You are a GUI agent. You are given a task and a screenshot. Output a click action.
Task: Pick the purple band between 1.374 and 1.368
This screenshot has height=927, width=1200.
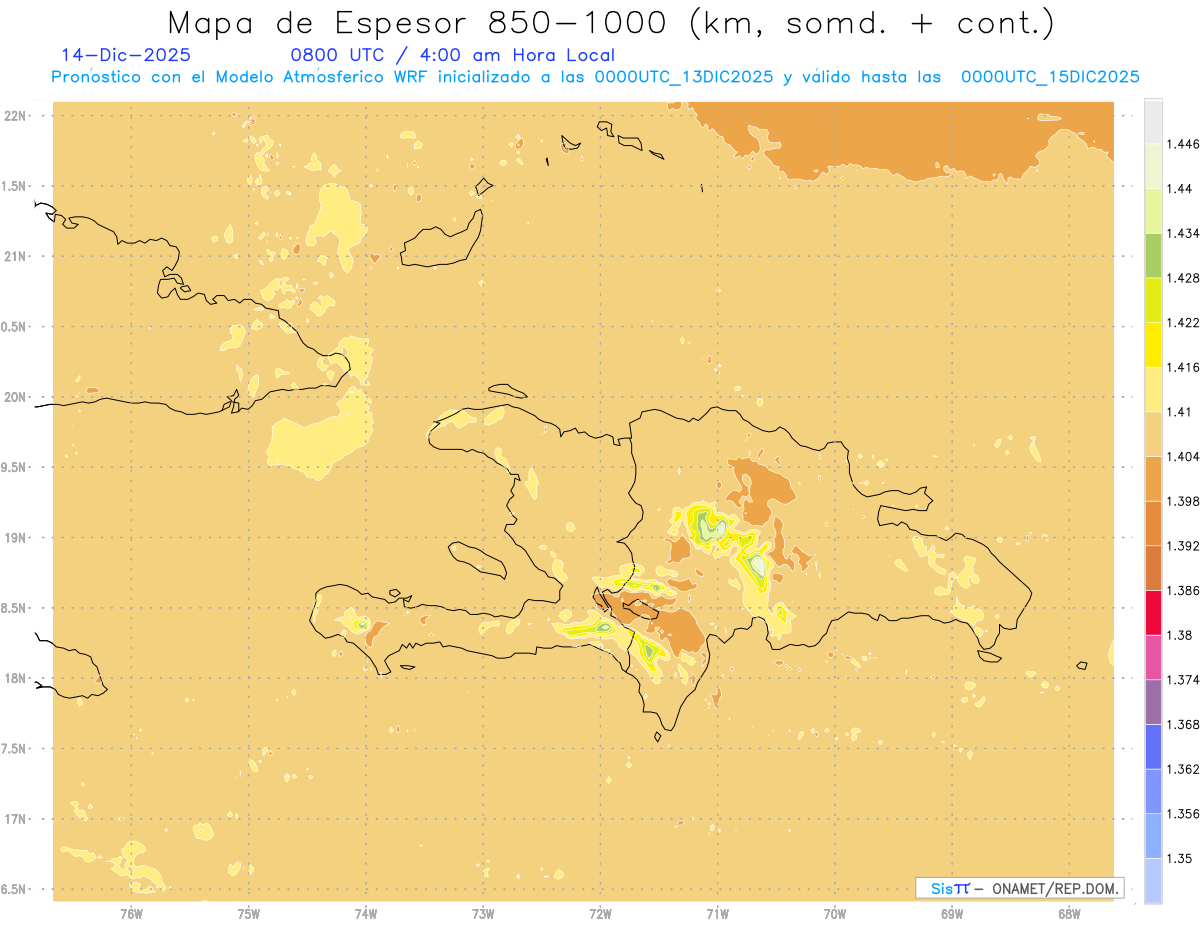[x=1153, y=702]
